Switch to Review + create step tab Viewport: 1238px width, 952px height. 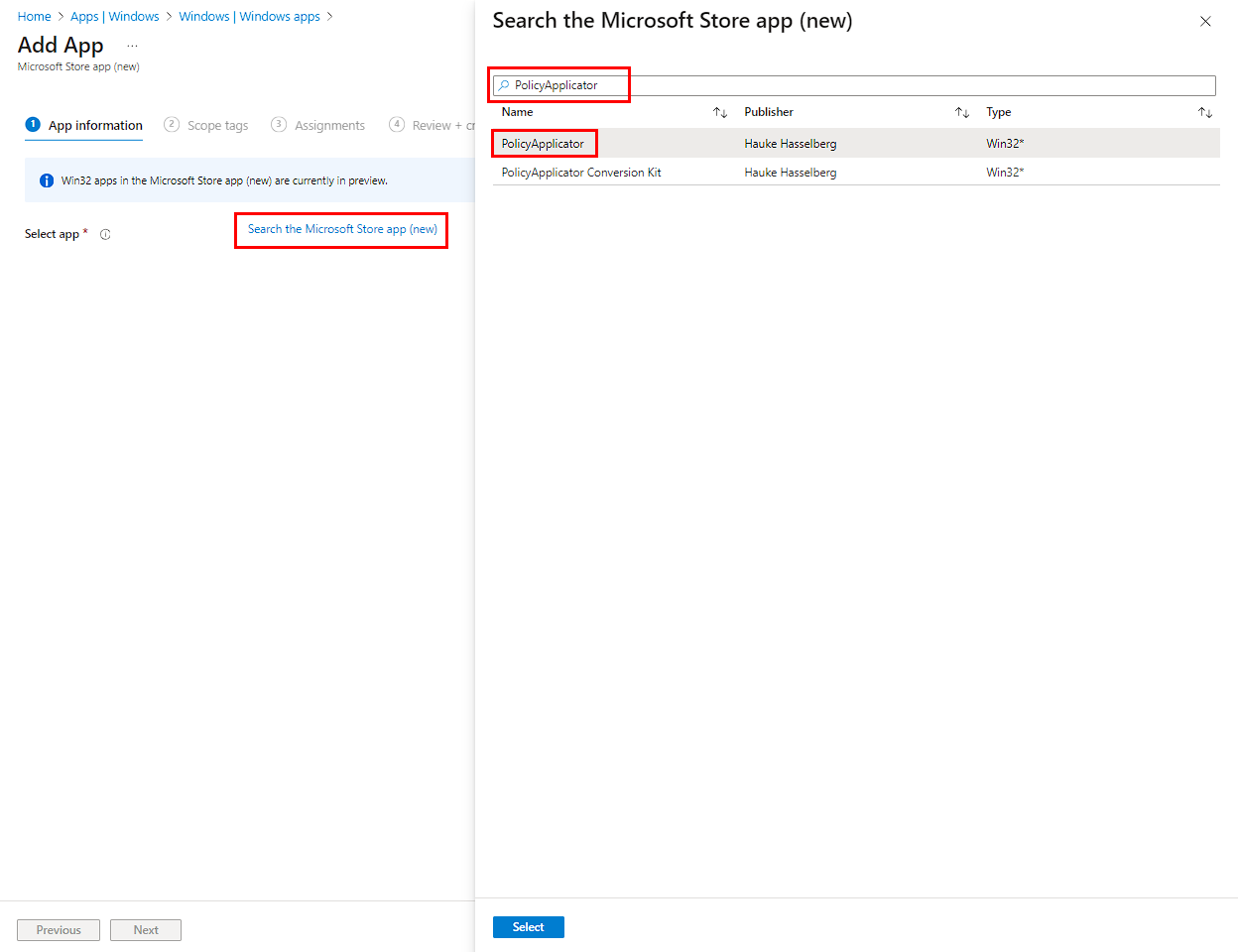pos(433,125)
